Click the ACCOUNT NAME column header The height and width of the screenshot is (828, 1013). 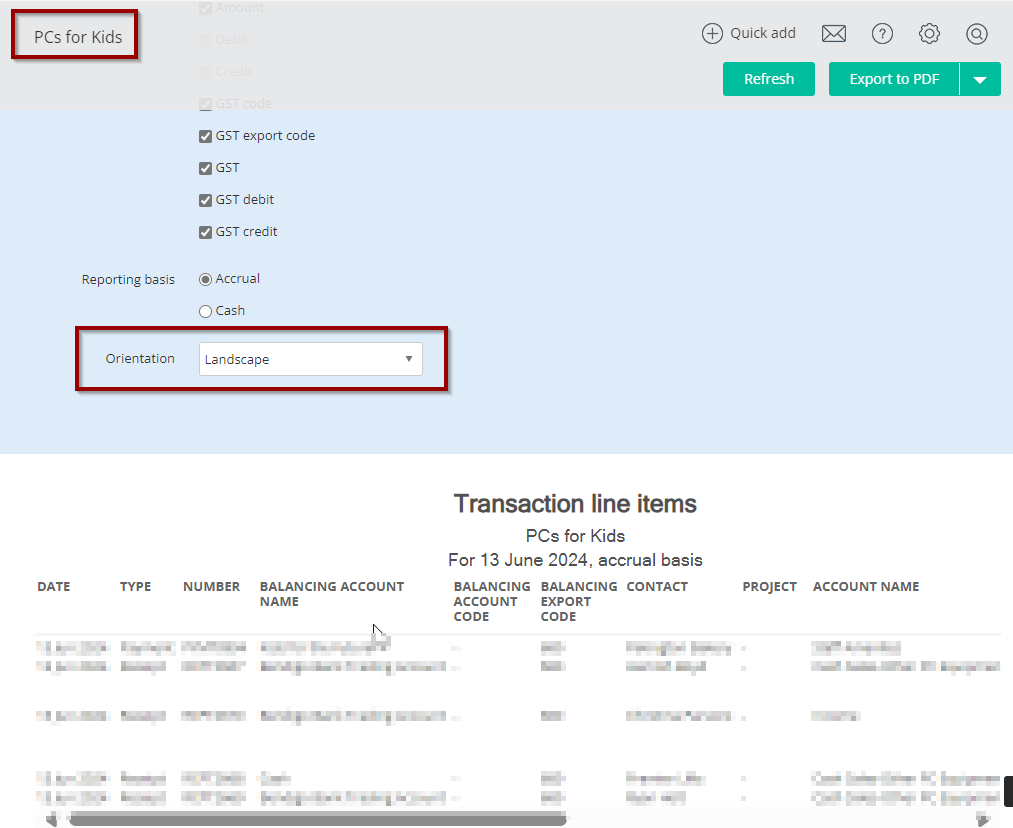click(866, 586)
